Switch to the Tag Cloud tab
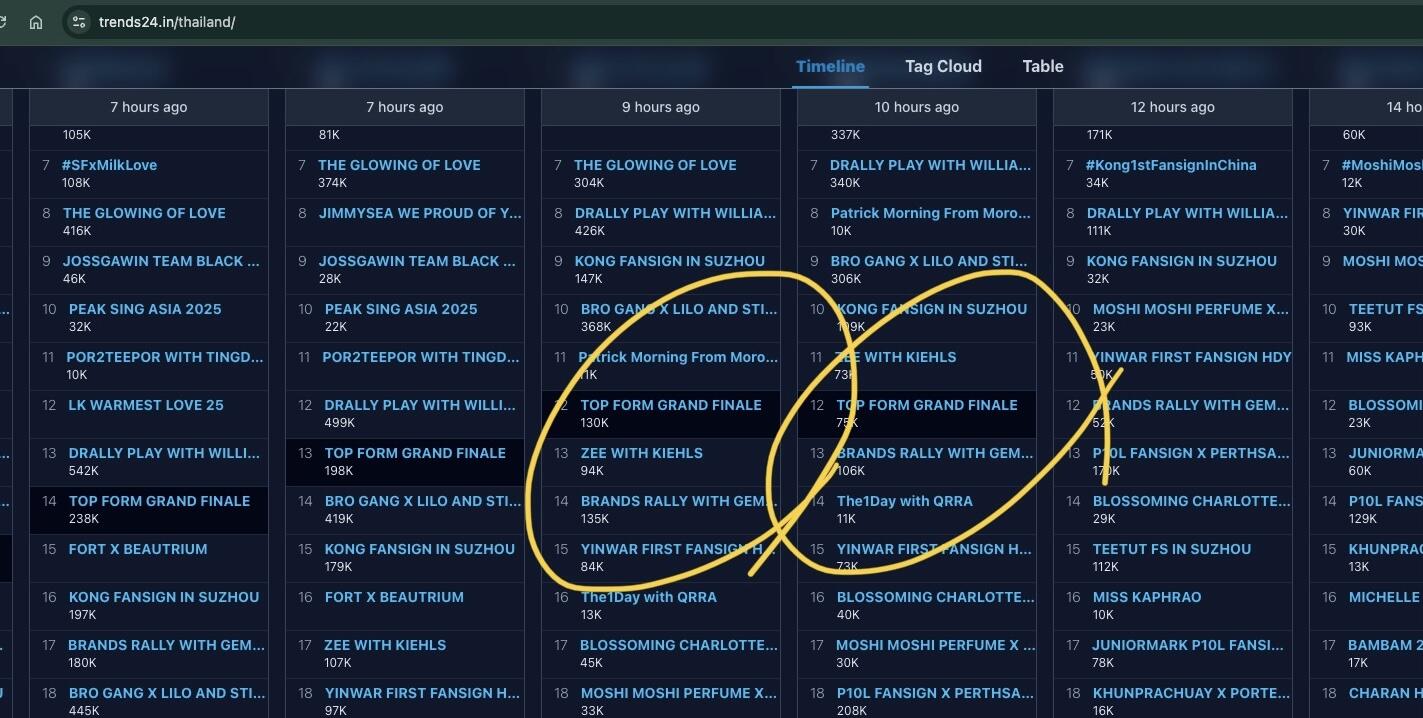The width and height of the screenshot is (1423, 718). pyautogui.click(x=943, y=66)
